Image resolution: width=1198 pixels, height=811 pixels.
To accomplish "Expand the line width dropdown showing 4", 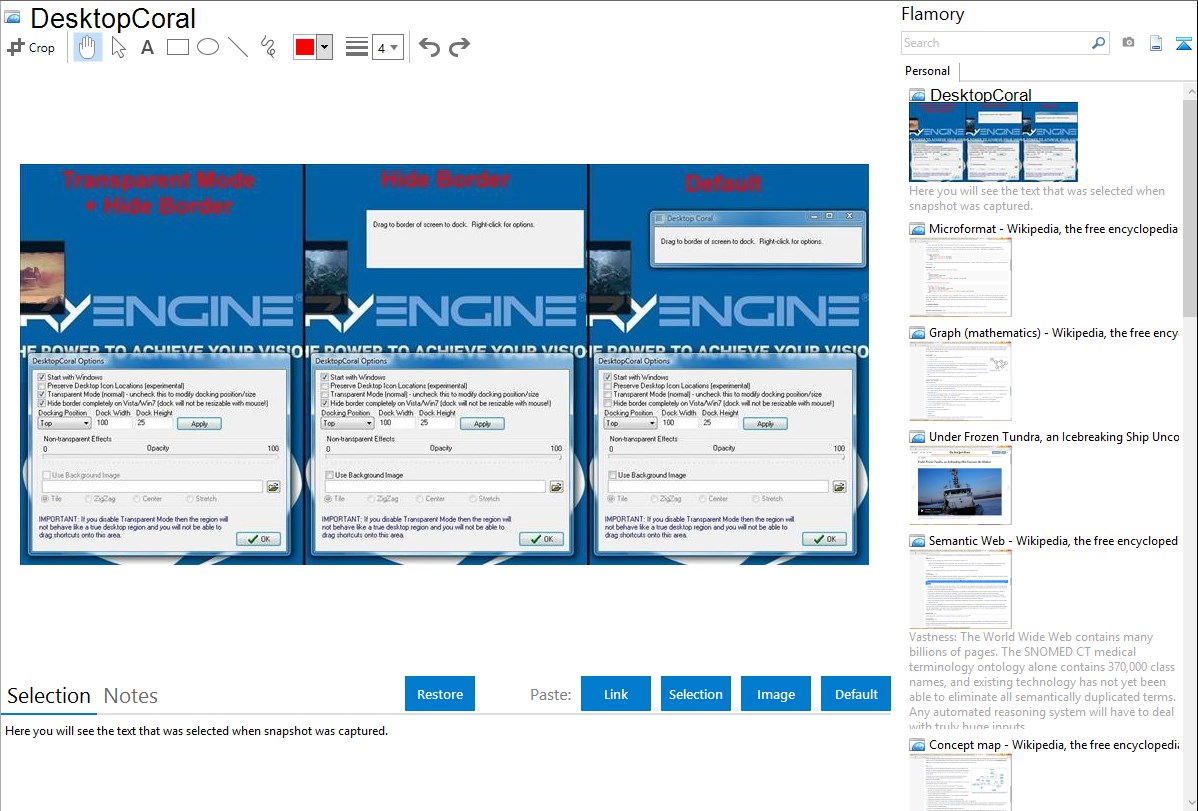I will (x=387, y=47).
